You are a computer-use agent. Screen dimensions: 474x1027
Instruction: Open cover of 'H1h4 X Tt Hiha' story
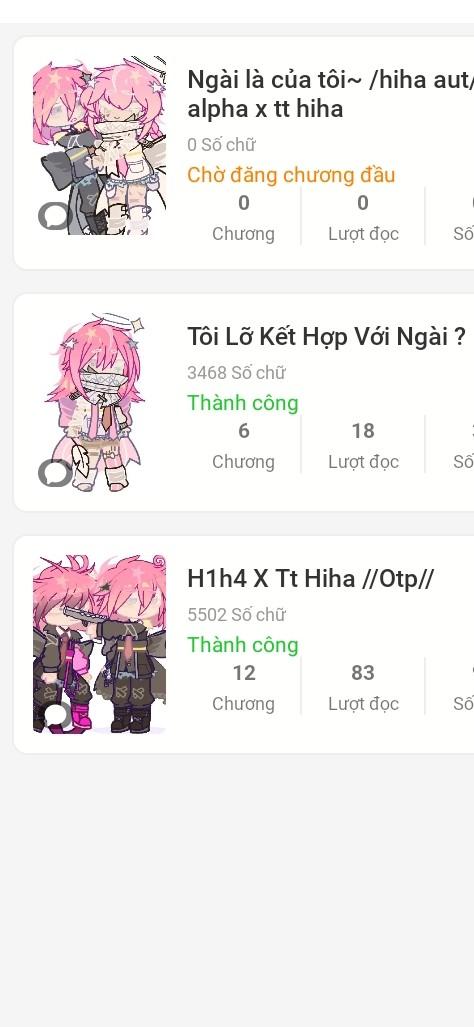tap(100, 644)
